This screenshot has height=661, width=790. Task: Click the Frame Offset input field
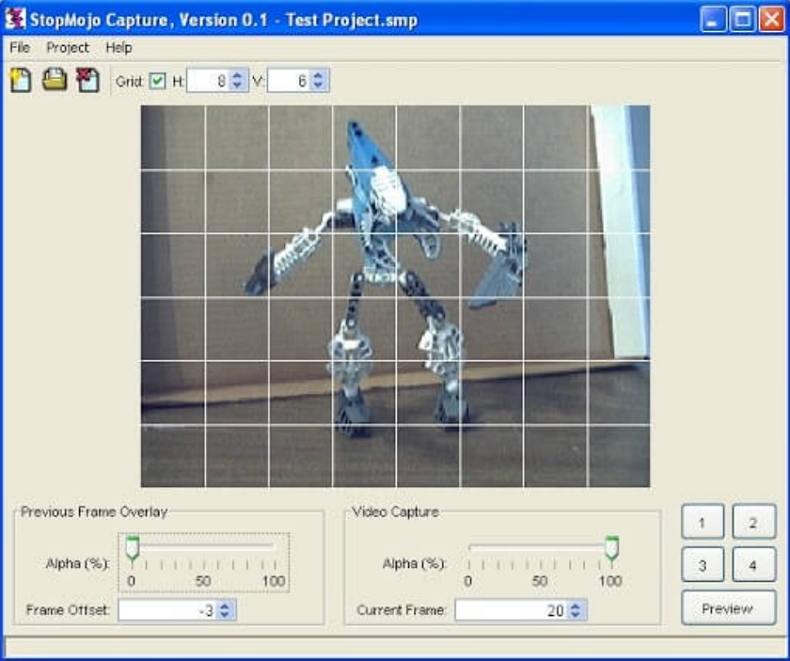click(168, 610)
